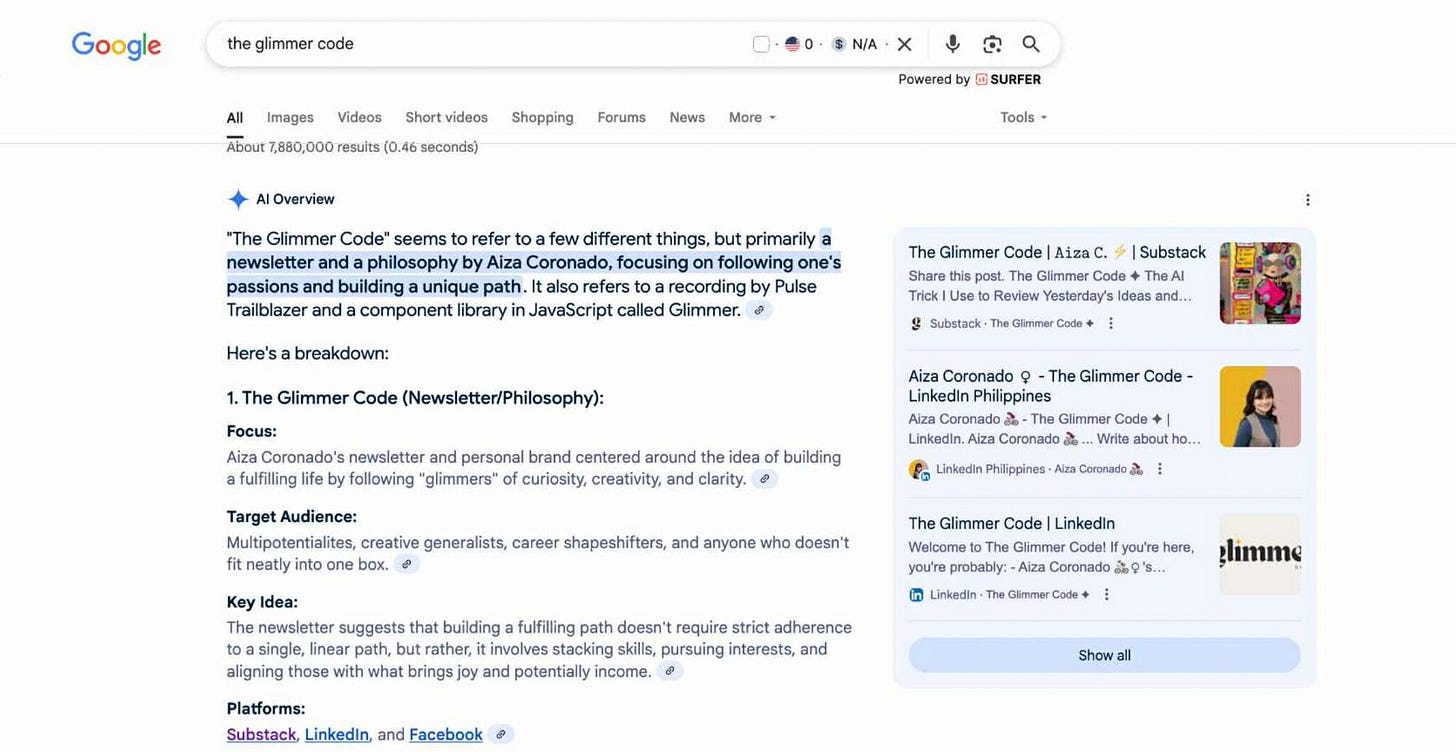Viewport: 1456px width, 752px height.
Task: Click the results count text
Action: click(x=352, y=147)
